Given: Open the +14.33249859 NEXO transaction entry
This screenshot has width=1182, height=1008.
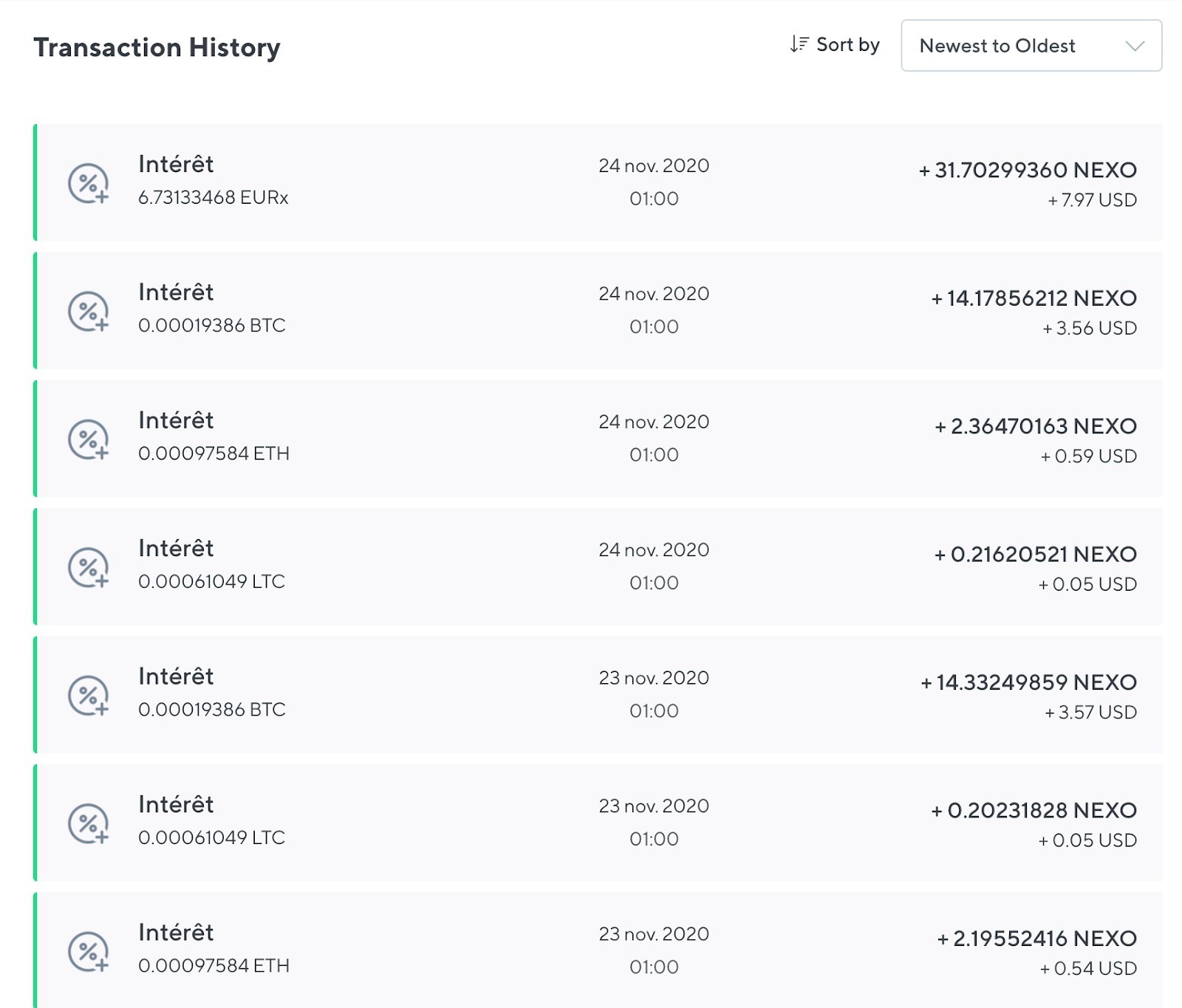Looking at the screenshot, I should (598, 694).
